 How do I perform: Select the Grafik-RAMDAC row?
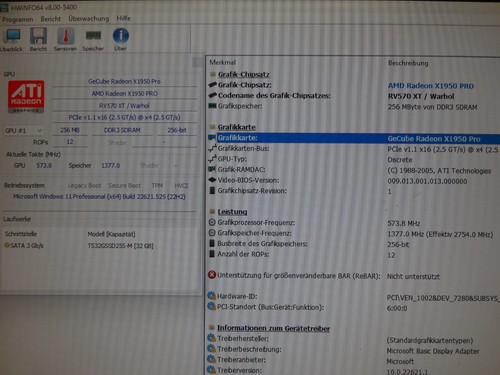click(x=353, y=170)
